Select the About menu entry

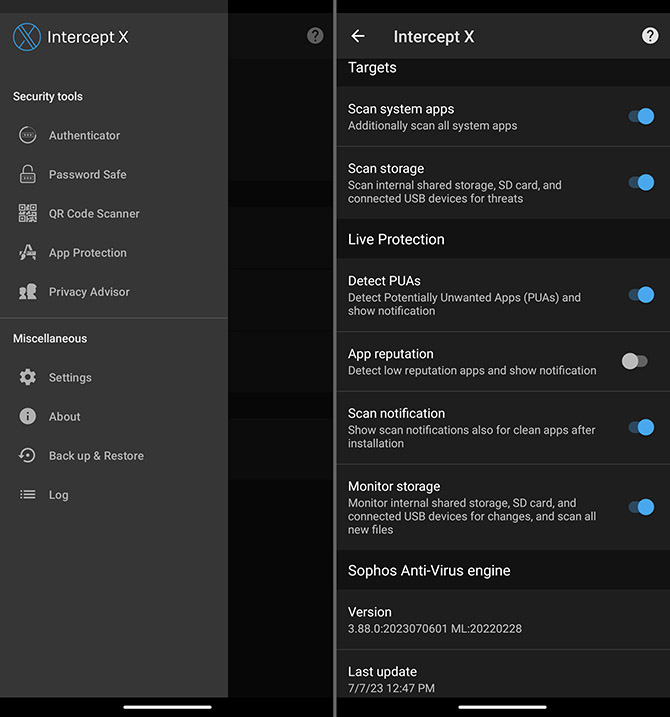(114, 416)
